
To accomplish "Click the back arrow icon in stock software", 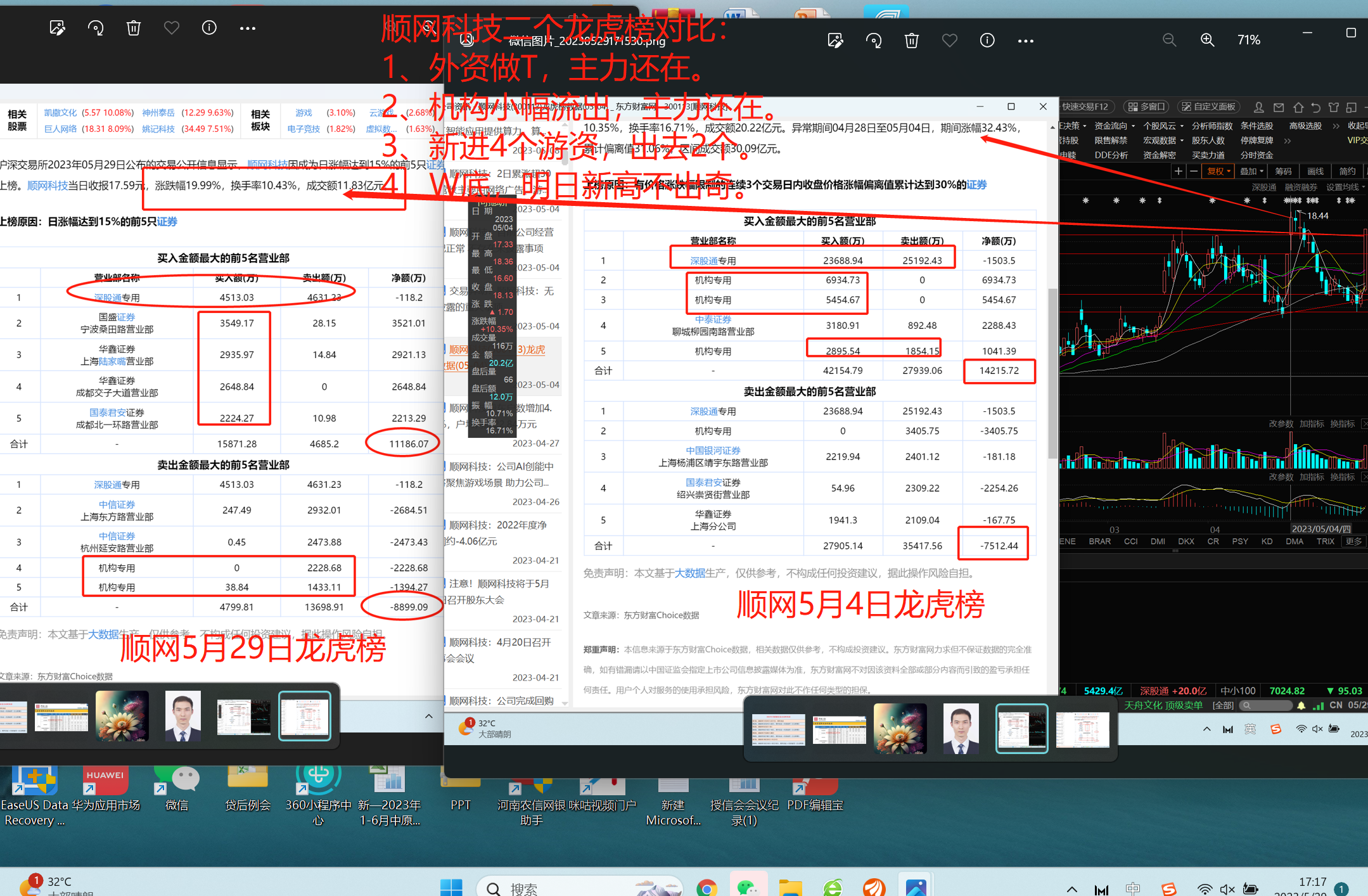I will pyautogui.click(x=1316, y=107).
